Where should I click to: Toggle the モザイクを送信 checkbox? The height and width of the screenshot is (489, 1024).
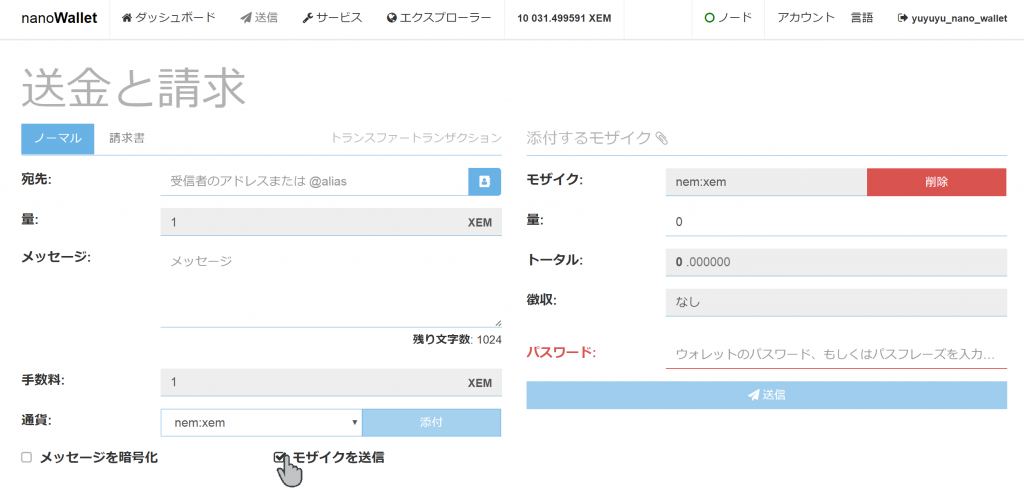(x=280, y=457)
